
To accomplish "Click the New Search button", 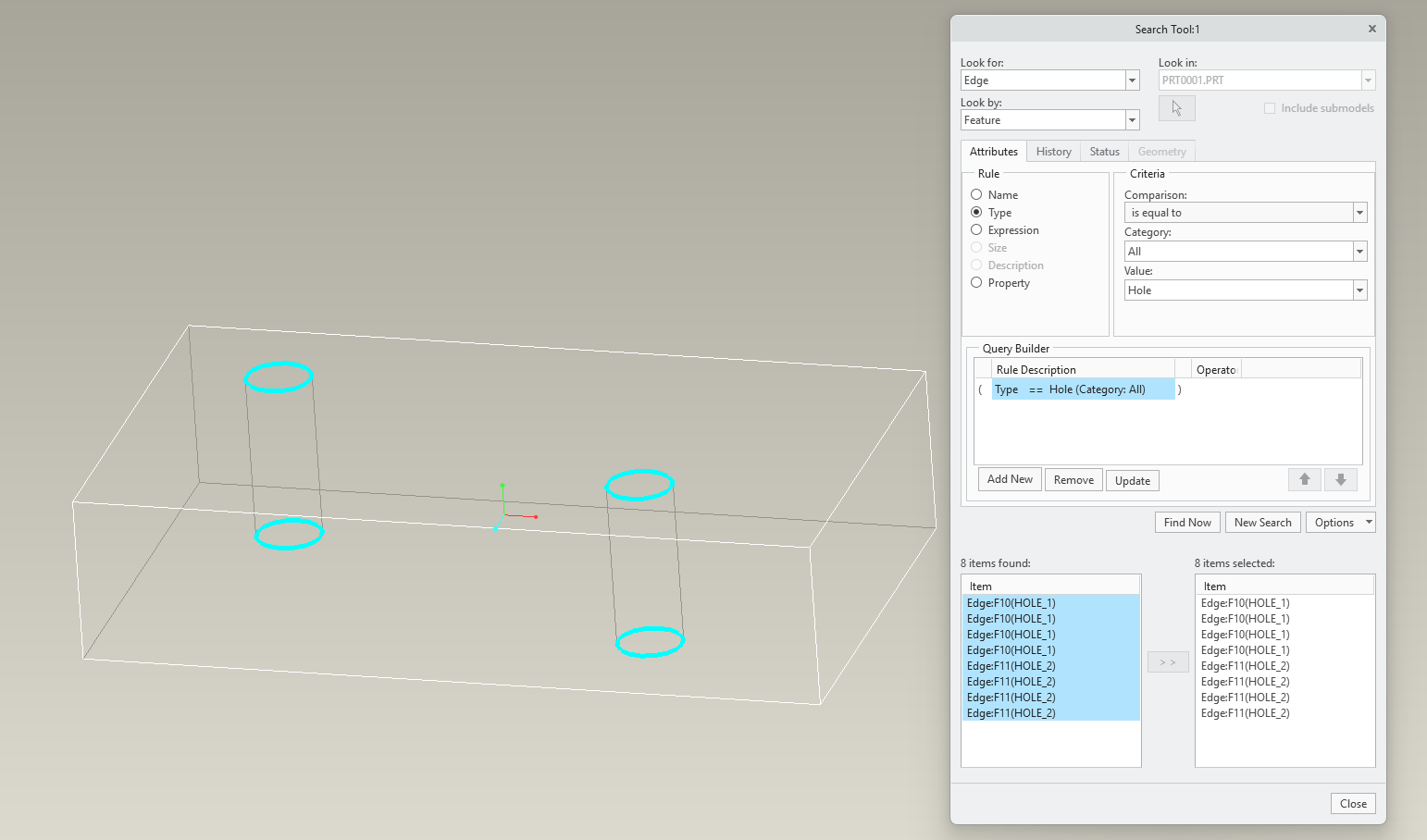I will [x=1262, y=522].
